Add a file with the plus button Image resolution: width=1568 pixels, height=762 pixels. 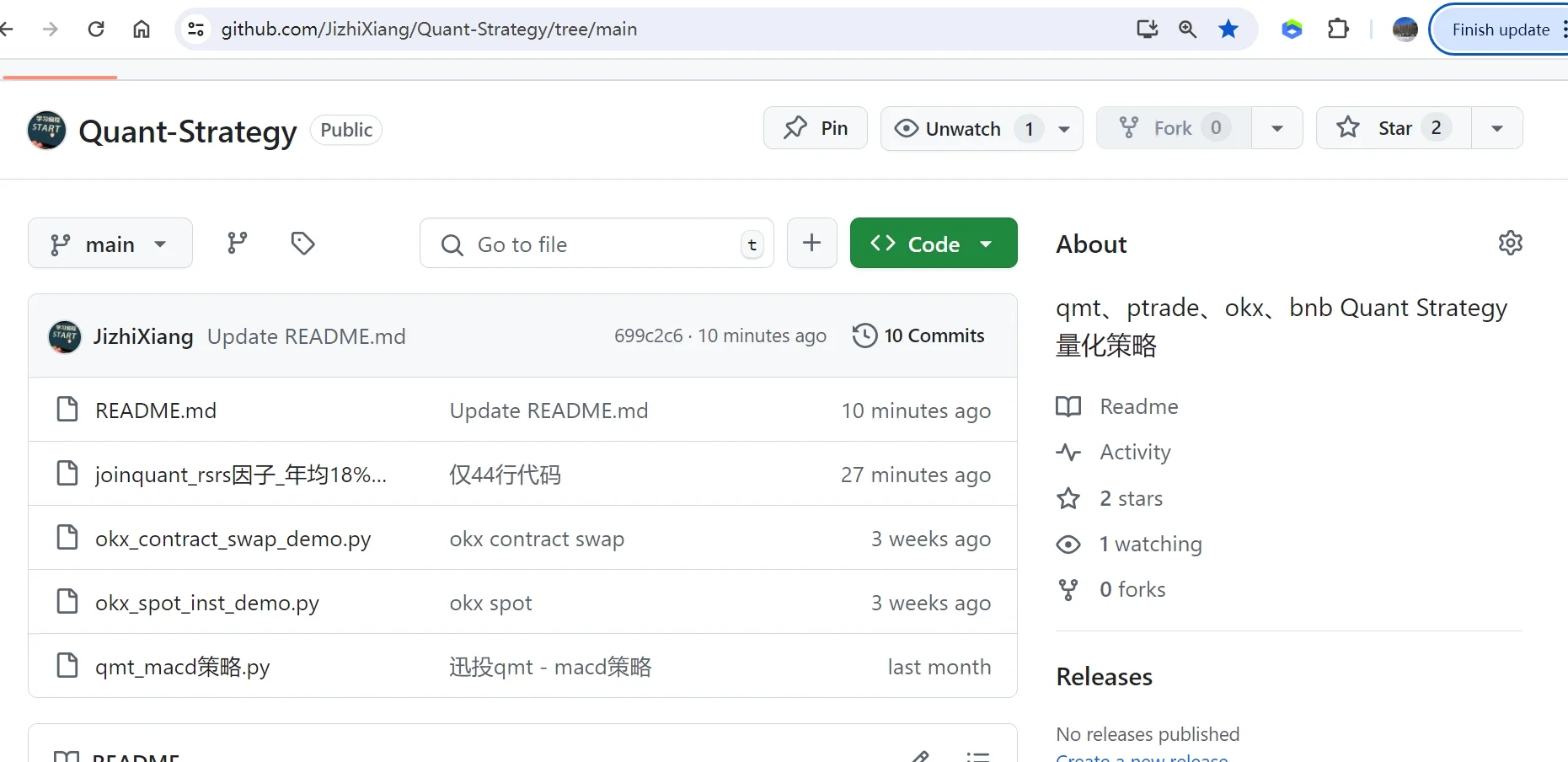coord(812,244)
